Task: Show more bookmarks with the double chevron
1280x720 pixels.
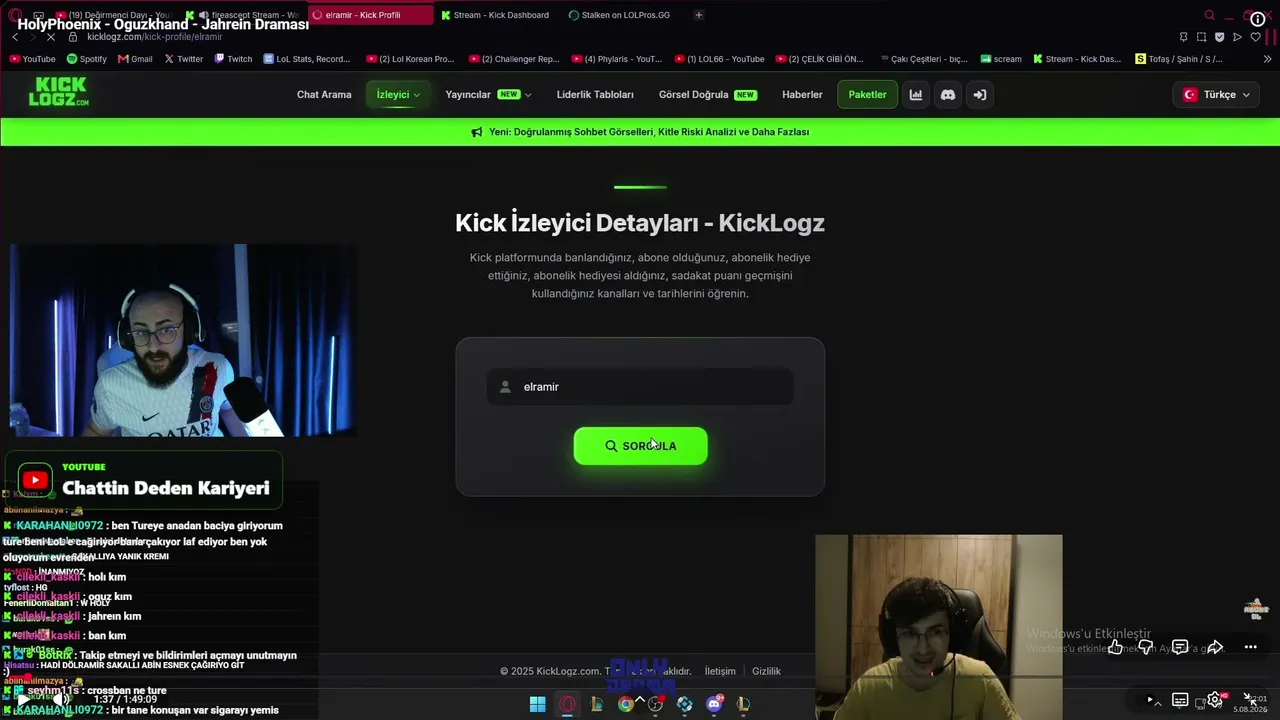Action: coord(1269,59)
